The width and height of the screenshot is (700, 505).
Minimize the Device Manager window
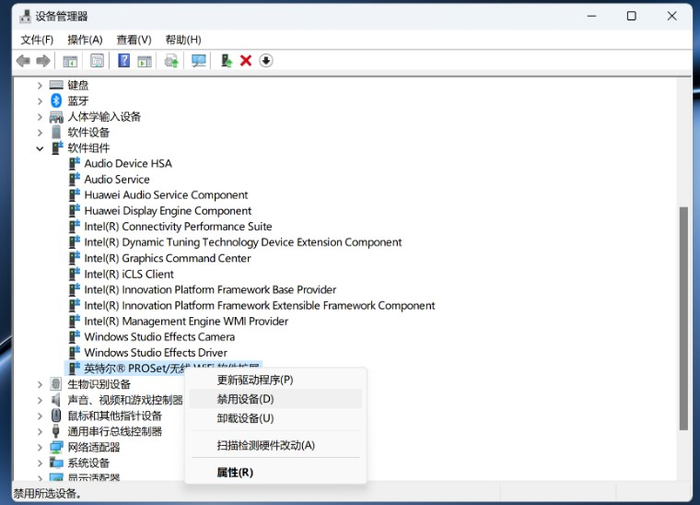tap(592, 16)
